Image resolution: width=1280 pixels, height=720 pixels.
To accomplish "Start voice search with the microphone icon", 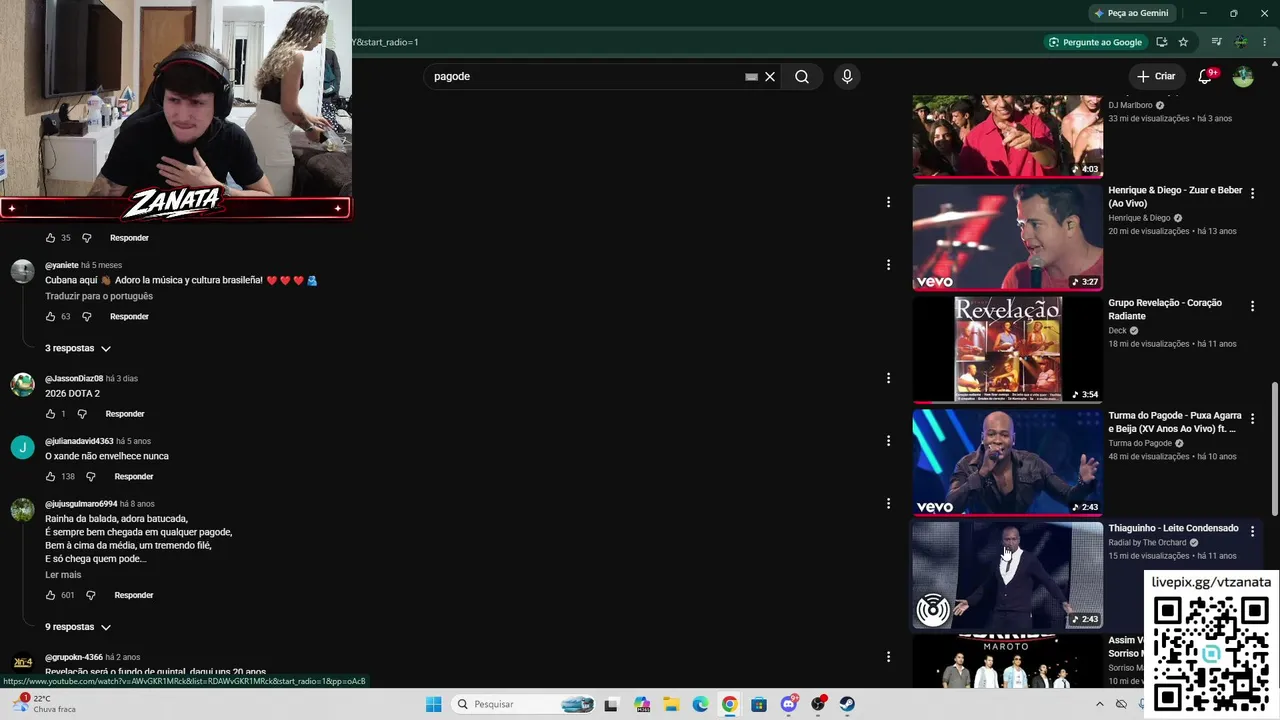I will 847,77.
